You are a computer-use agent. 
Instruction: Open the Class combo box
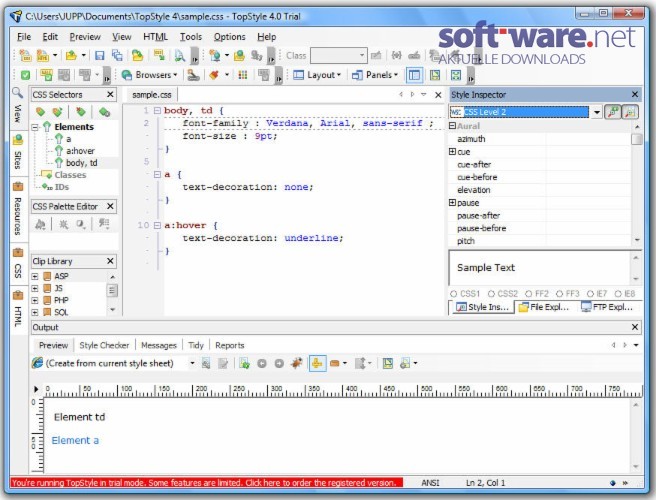(x=339, y=55)
